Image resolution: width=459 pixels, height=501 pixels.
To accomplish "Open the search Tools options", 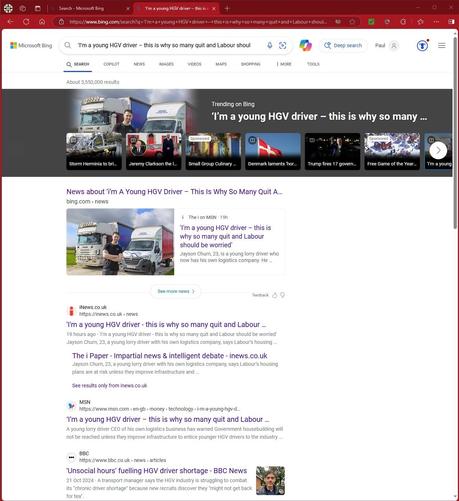I will (313, 64).
